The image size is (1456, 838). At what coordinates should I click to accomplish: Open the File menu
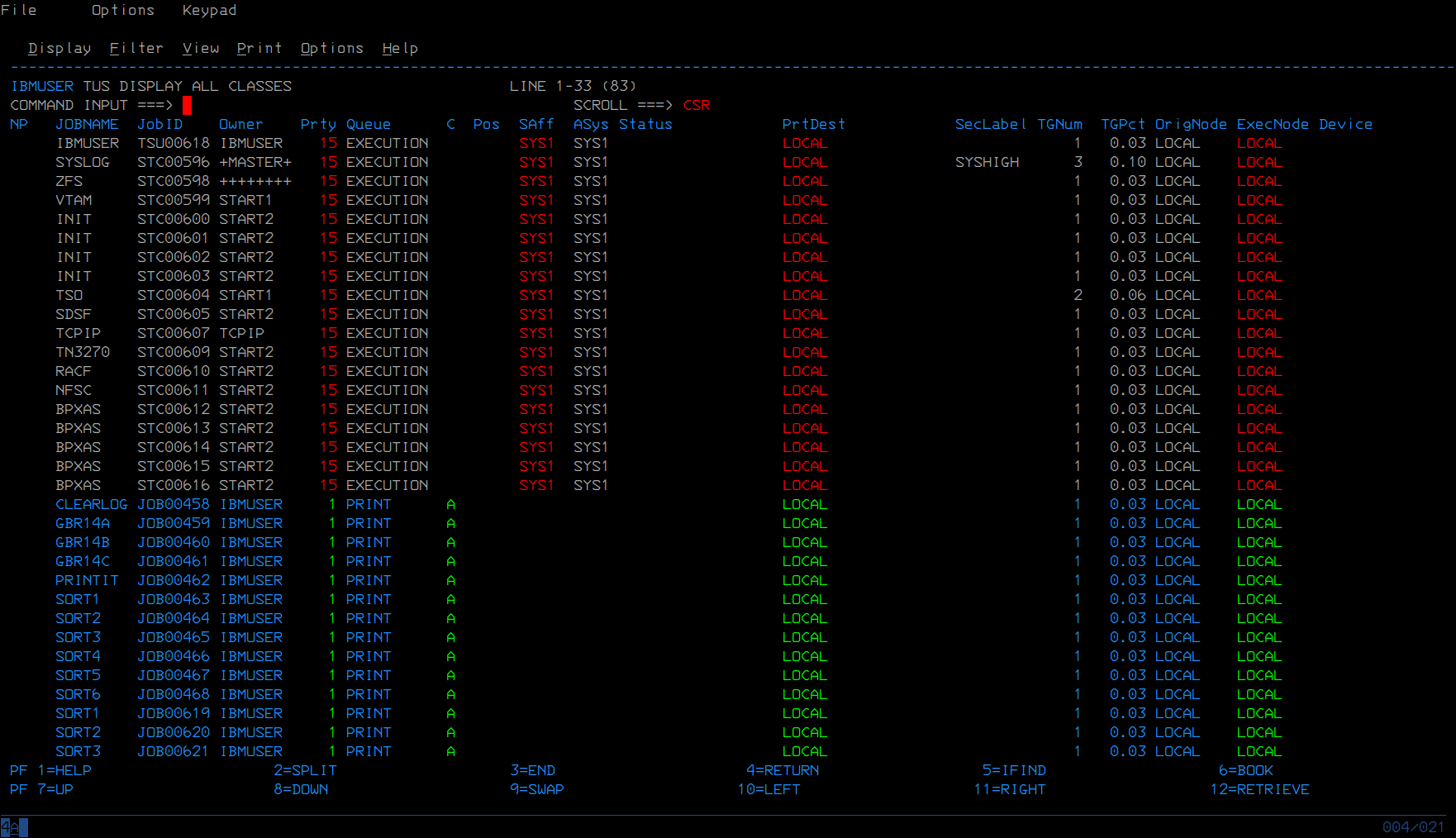pos(18,10)
